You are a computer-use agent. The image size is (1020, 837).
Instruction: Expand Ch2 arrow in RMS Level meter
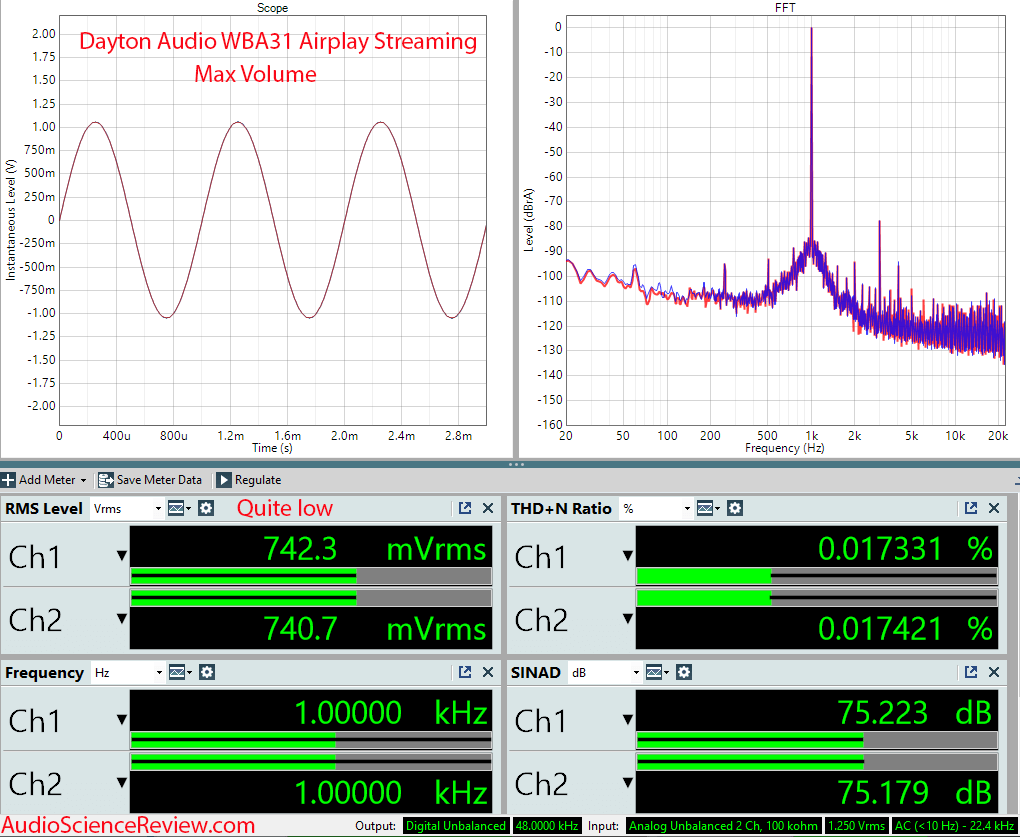tap(122, 618)
